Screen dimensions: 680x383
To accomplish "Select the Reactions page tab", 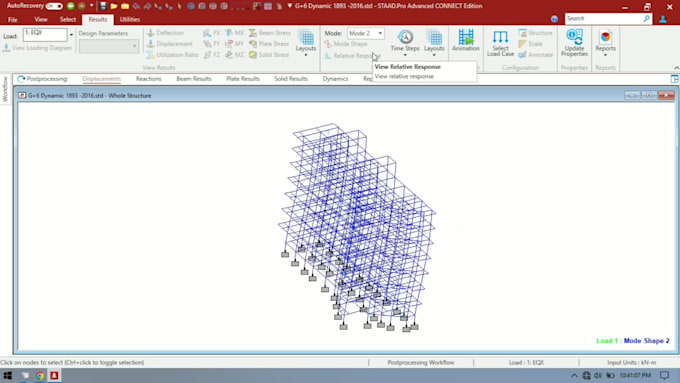I will [148, 79].
